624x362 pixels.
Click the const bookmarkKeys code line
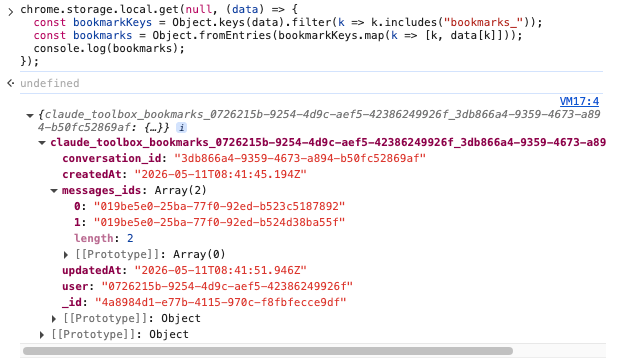[x=288, y=22]
